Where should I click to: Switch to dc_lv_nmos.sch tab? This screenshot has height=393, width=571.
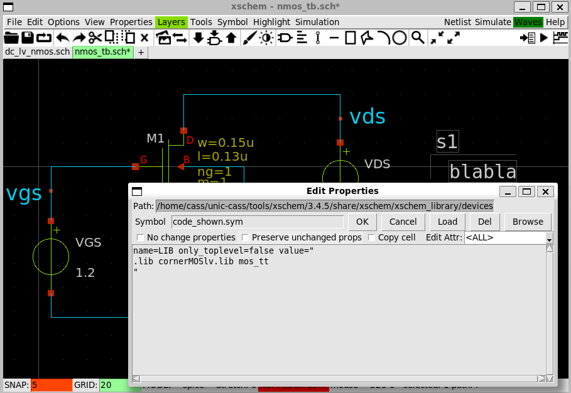[37, 52]
